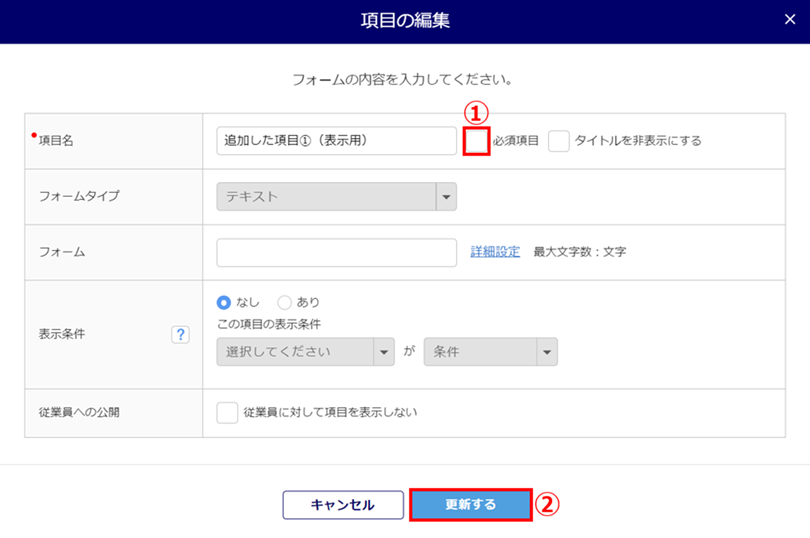Click the 表示条件 row label

pos(62,335)
